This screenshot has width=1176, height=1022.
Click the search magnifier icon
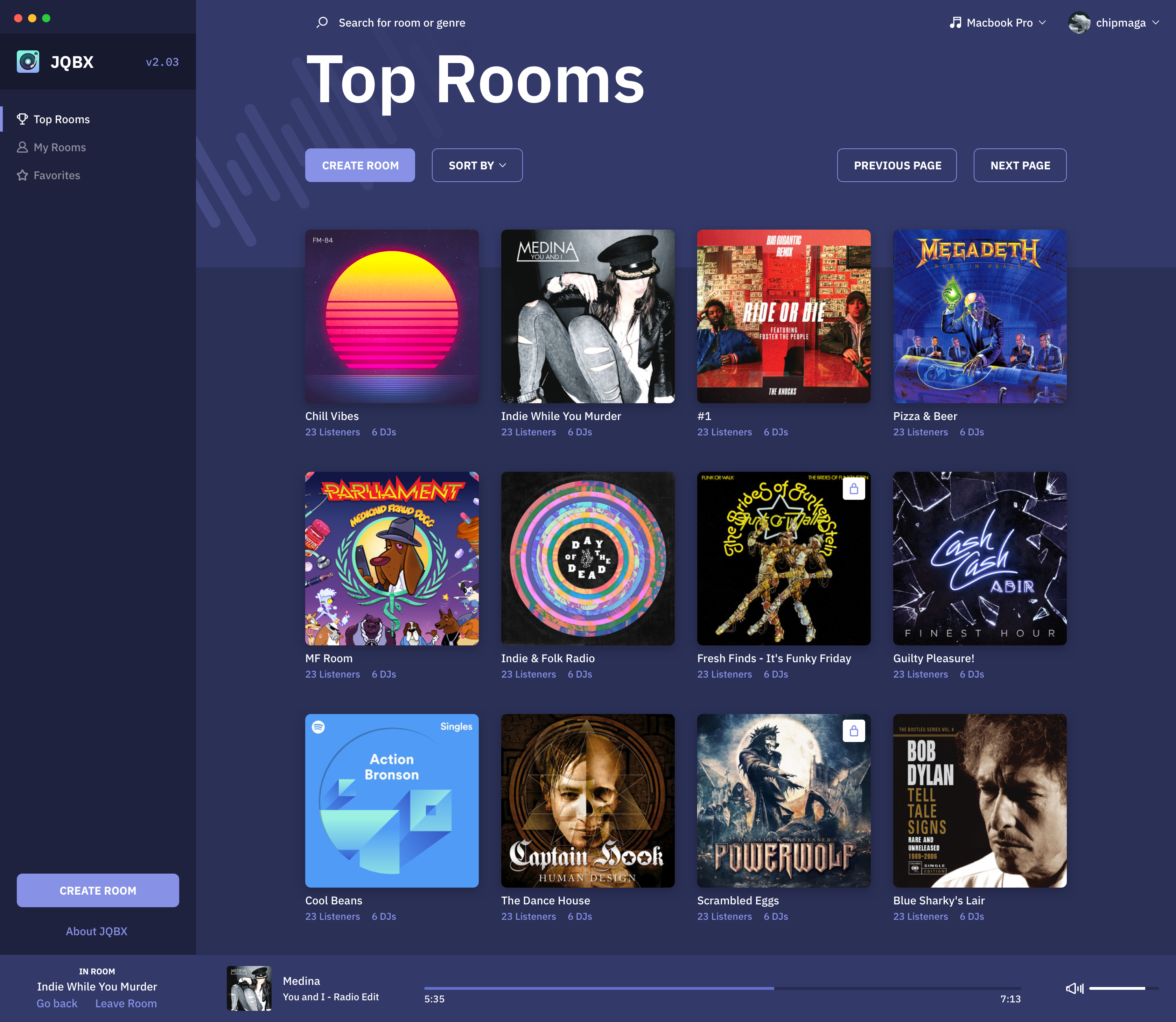click(322, 22)
